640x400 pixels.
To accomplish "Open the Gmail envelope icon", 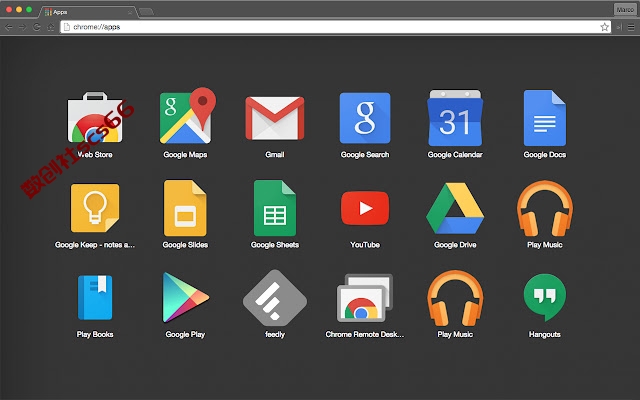I will pos(275,118).
